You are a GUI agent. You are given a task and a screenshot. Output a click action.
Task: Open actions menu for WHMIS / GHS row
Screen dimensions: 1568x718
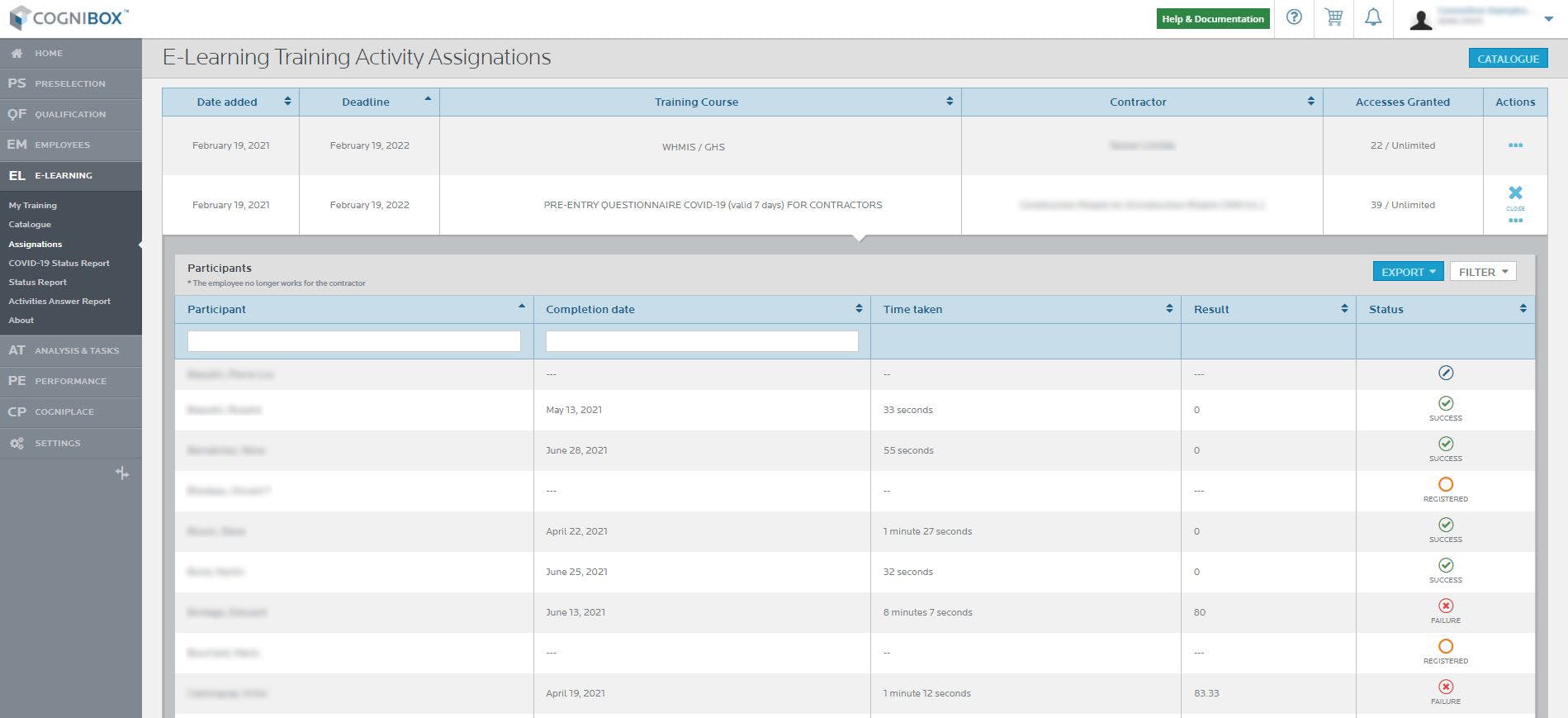click(1515, 145)
